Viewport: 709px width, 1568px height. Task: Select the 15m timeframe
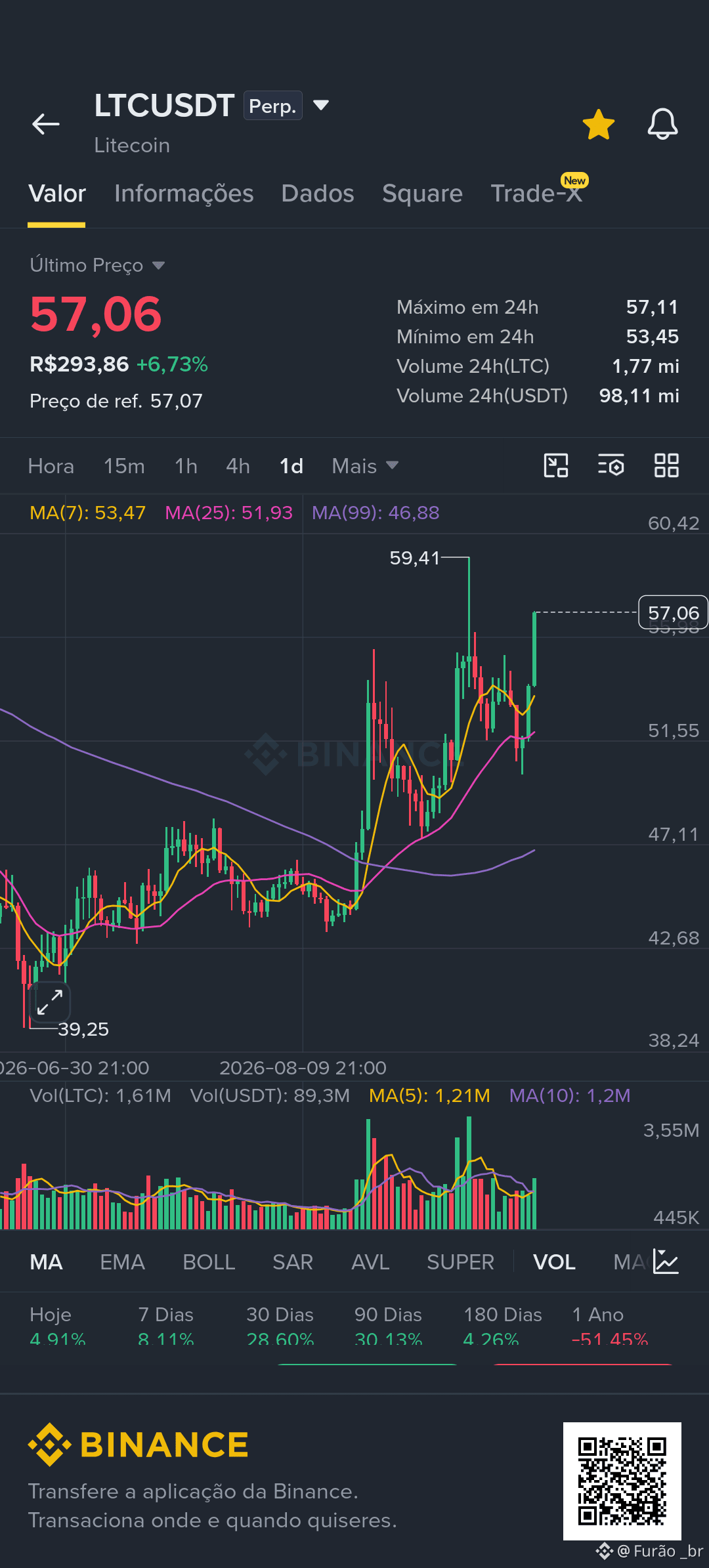tap(124, 466)
